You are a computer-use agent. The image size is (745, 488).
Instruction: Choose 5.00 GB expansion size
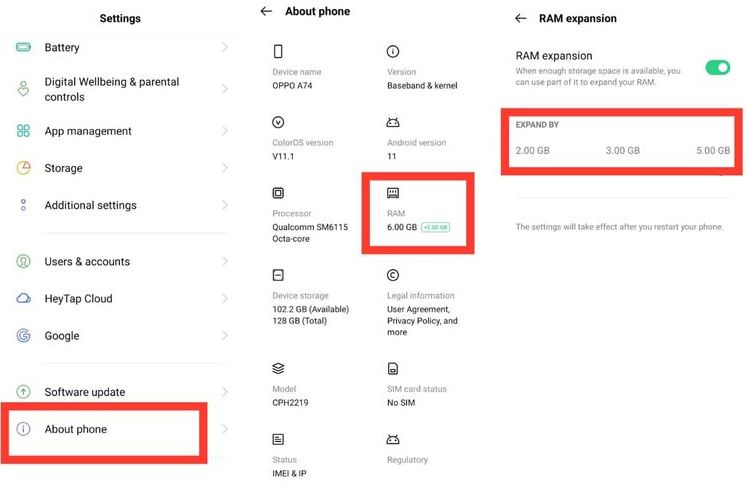coord(713,151)
